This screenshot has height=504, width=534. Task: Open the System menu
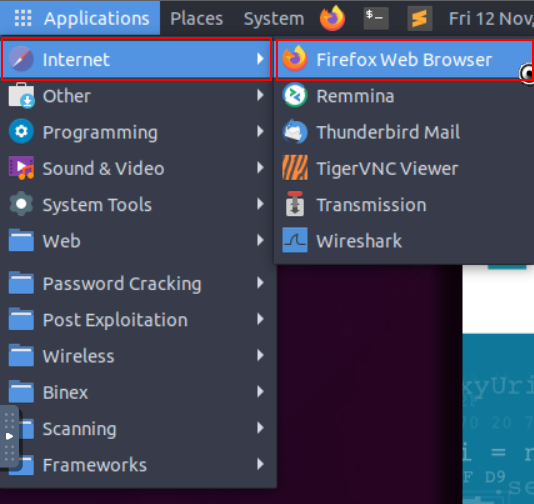274,18
